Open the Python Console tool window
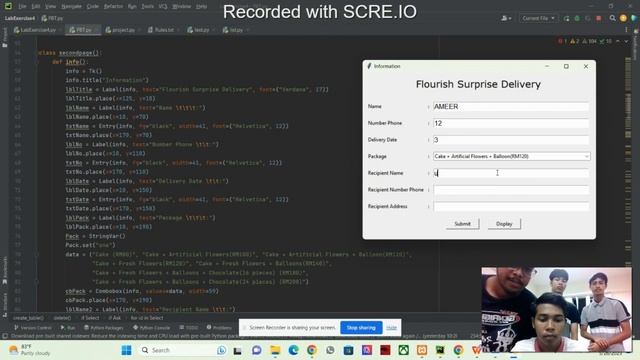Screen dimensions: 640x360 151,327
